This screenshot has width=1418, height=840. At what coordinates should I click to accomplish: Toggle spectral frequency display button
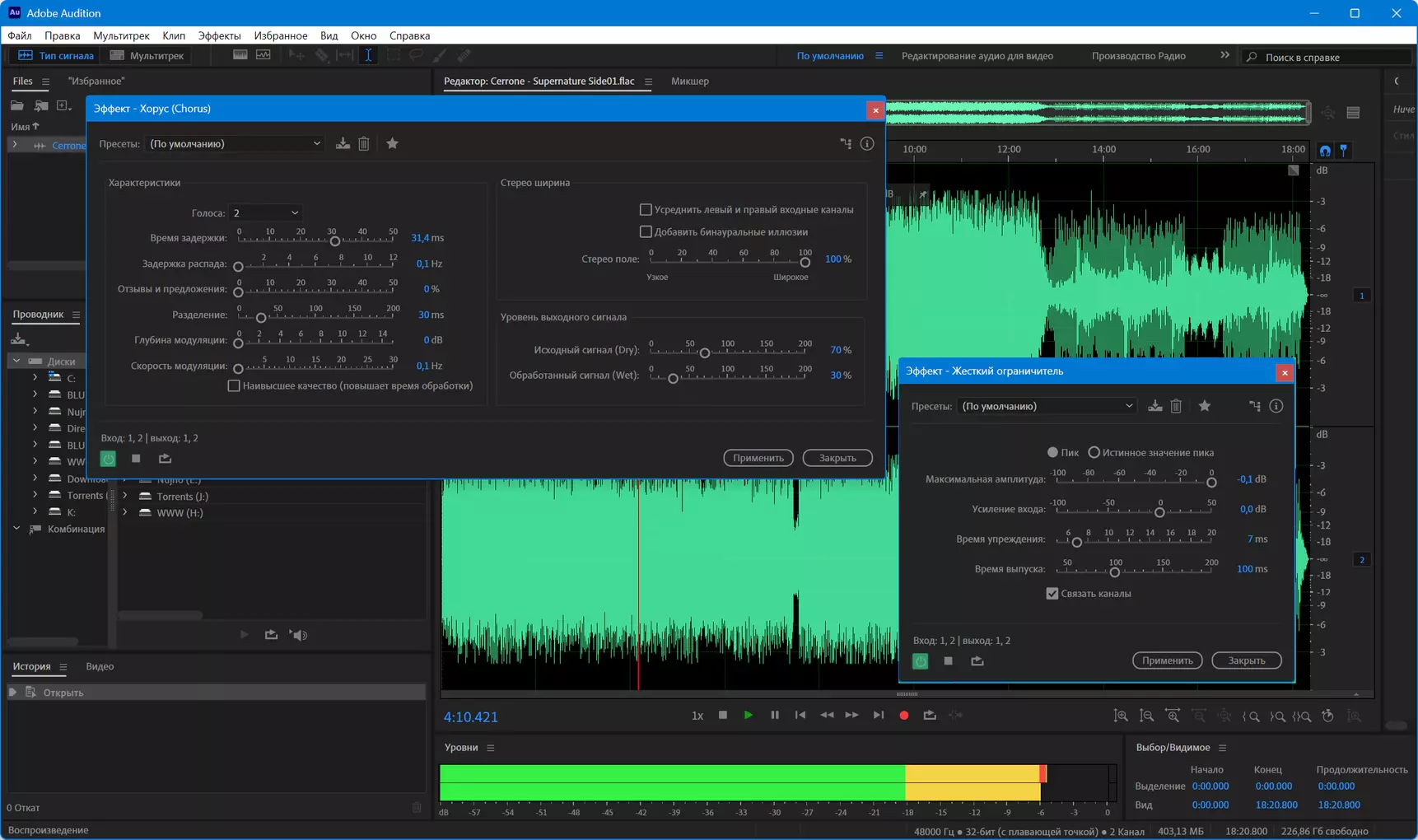point(240,55)
